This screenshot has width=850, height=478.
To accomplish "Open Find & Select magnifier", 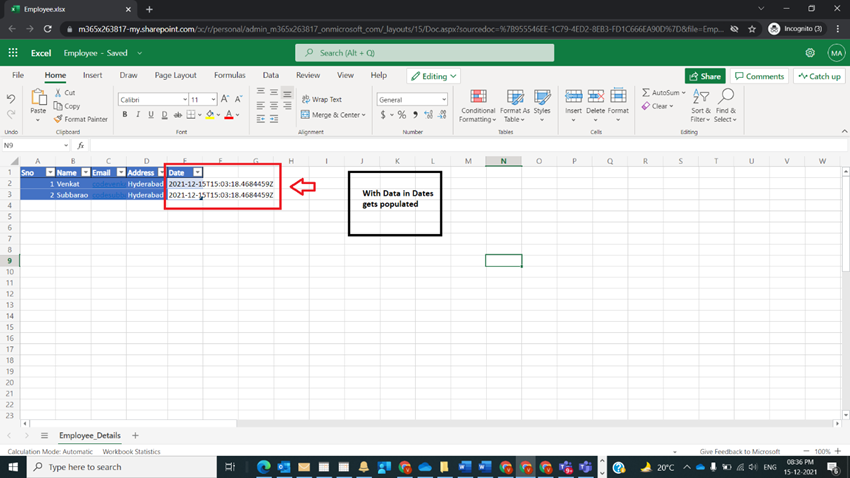I will pyautogui.click(x=725, y=106).
